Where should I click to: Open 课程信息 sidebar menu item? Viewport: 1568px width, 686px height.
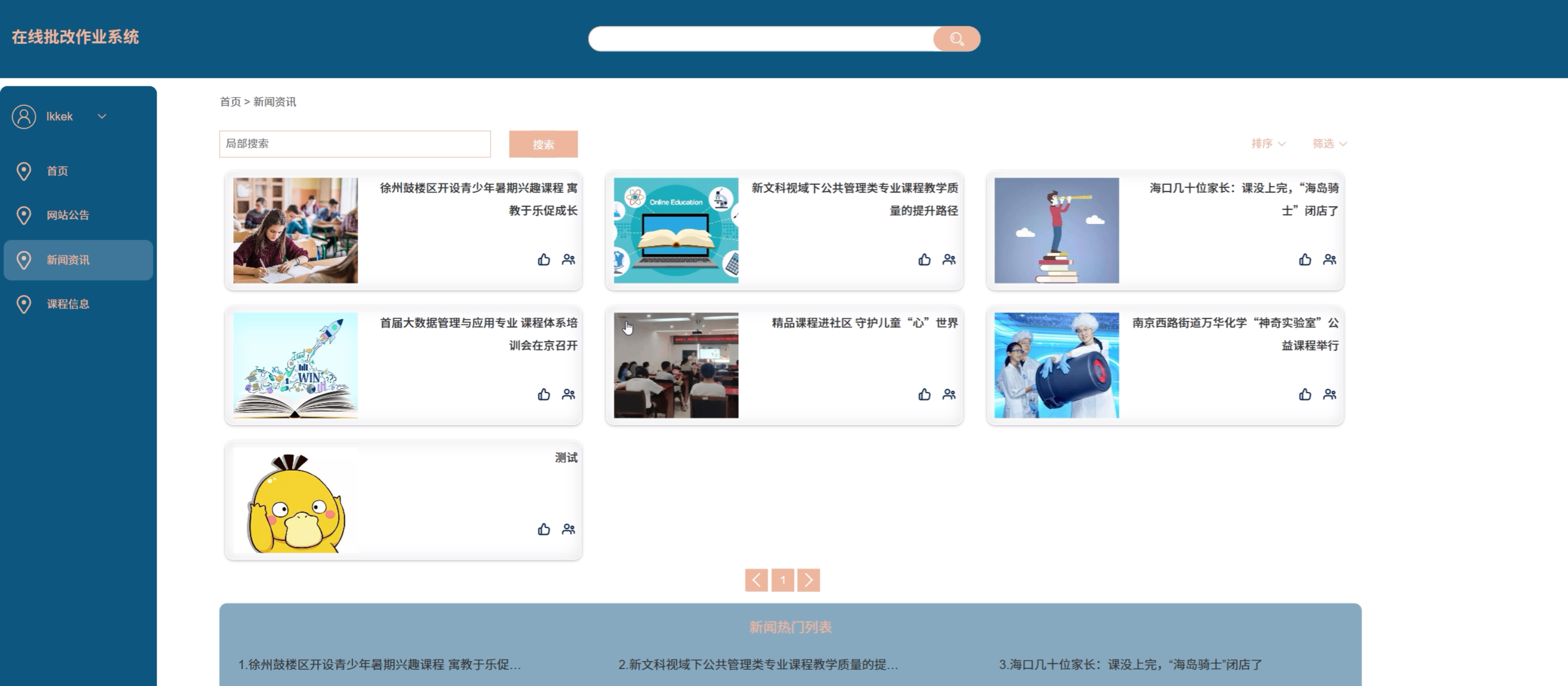coord(67,304)
